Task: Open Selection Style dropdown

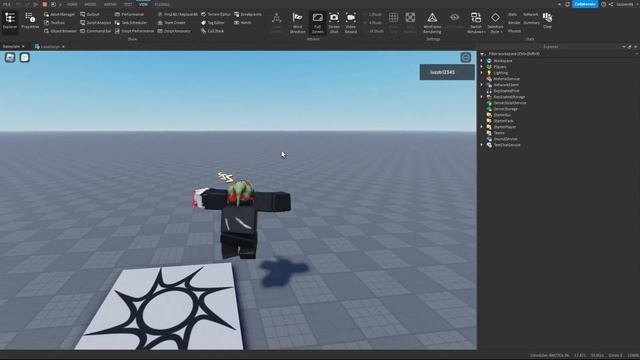Action: click(495, 23)
